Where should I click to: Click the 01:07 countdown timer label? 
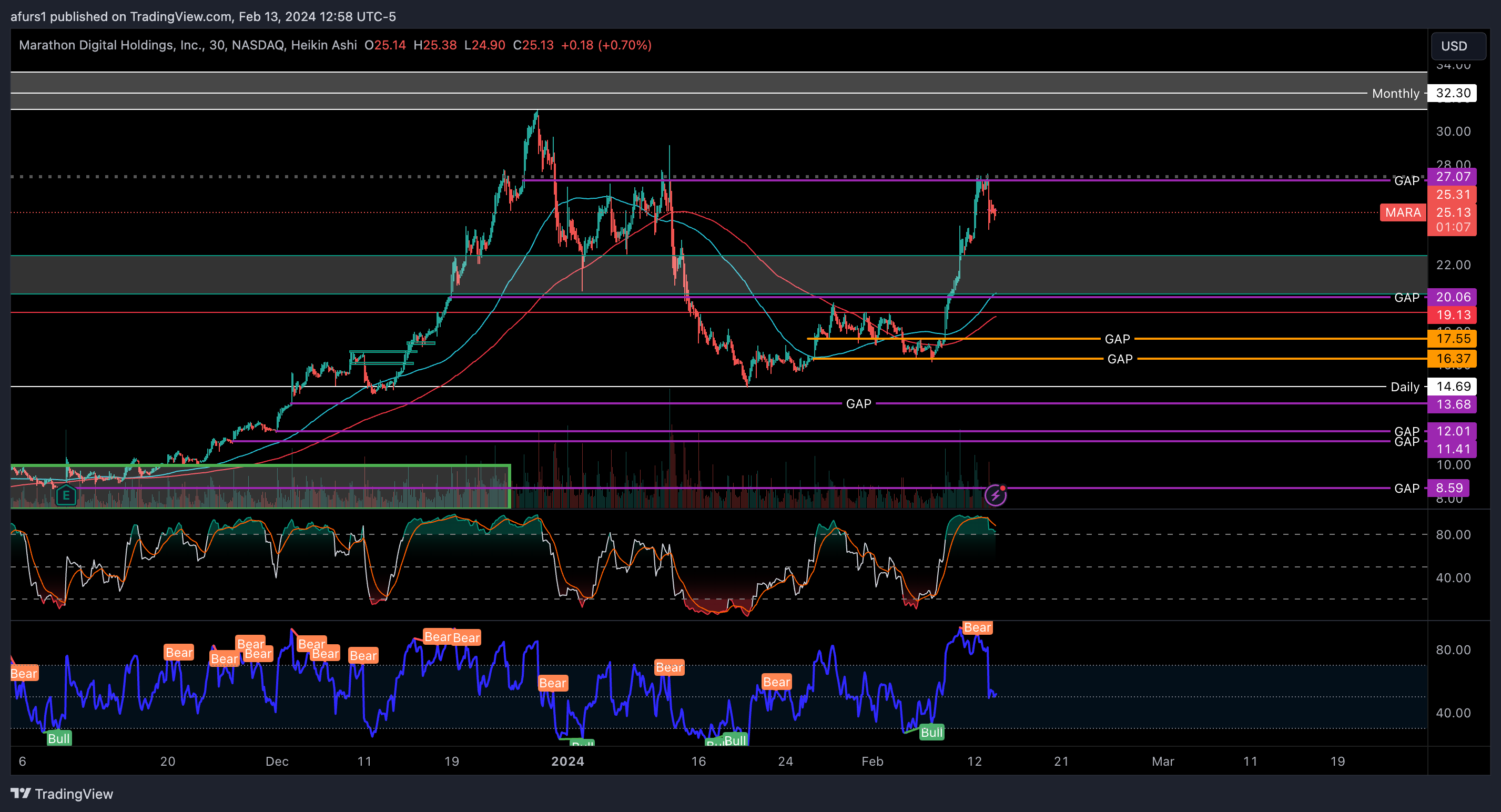(1452, 228)
